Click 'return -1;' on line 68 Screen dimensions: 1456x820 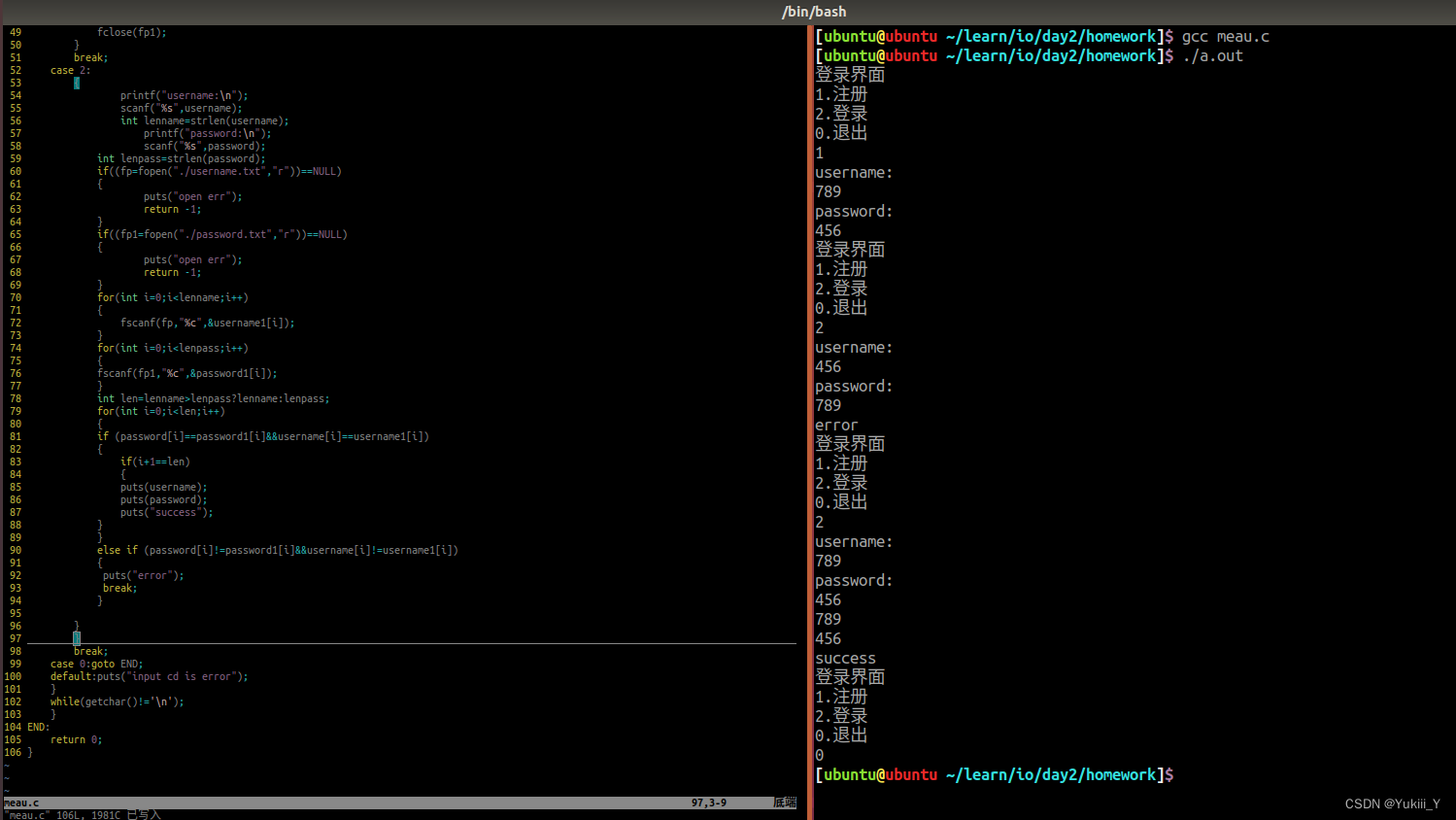[x=173, y=272]
